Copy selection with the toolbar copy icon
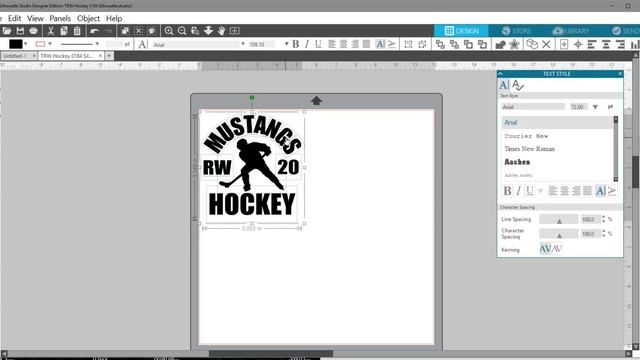640x360 pixels. tap(64, 31)
